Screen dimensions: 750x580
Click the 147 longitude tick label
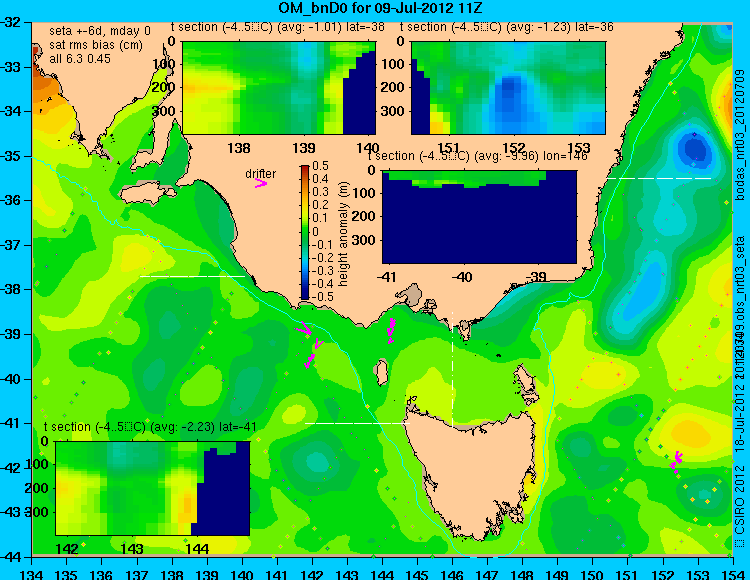pos(487,574)
